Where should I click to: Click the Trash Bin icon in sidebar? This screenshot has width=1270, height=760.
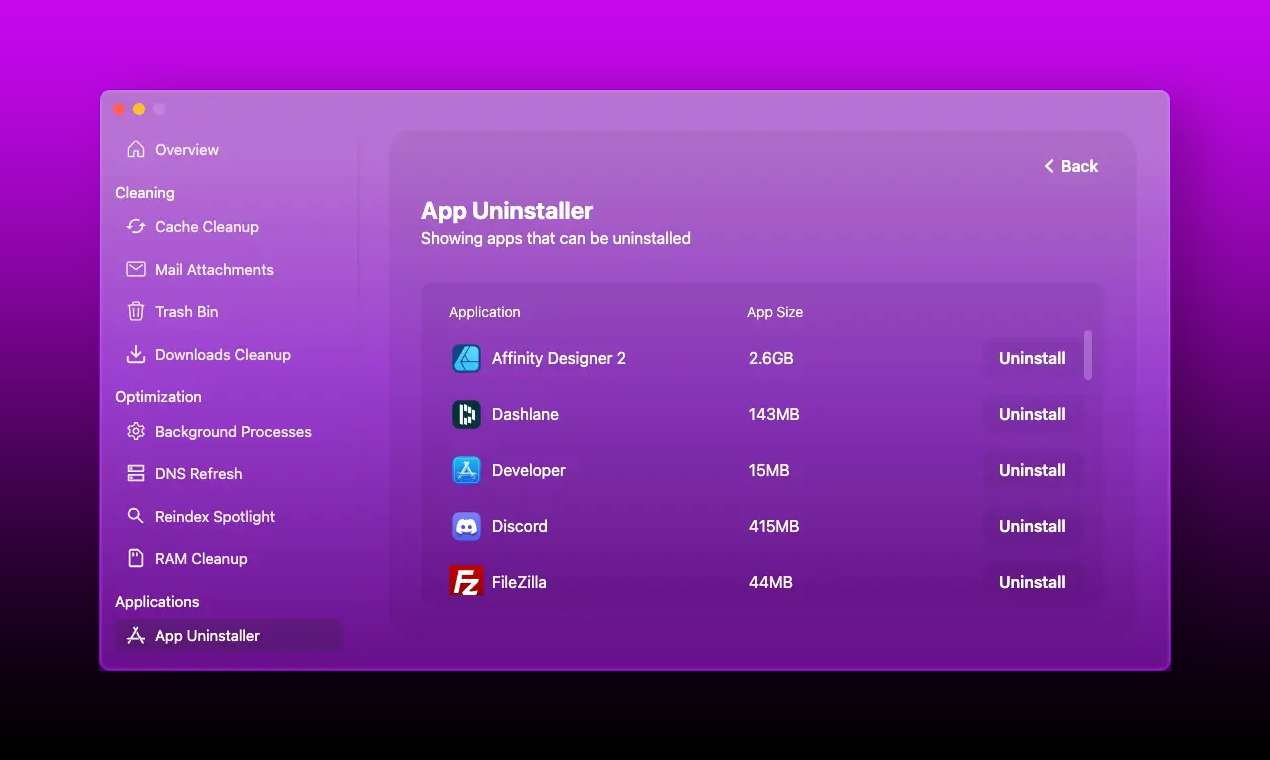point(136,312)
